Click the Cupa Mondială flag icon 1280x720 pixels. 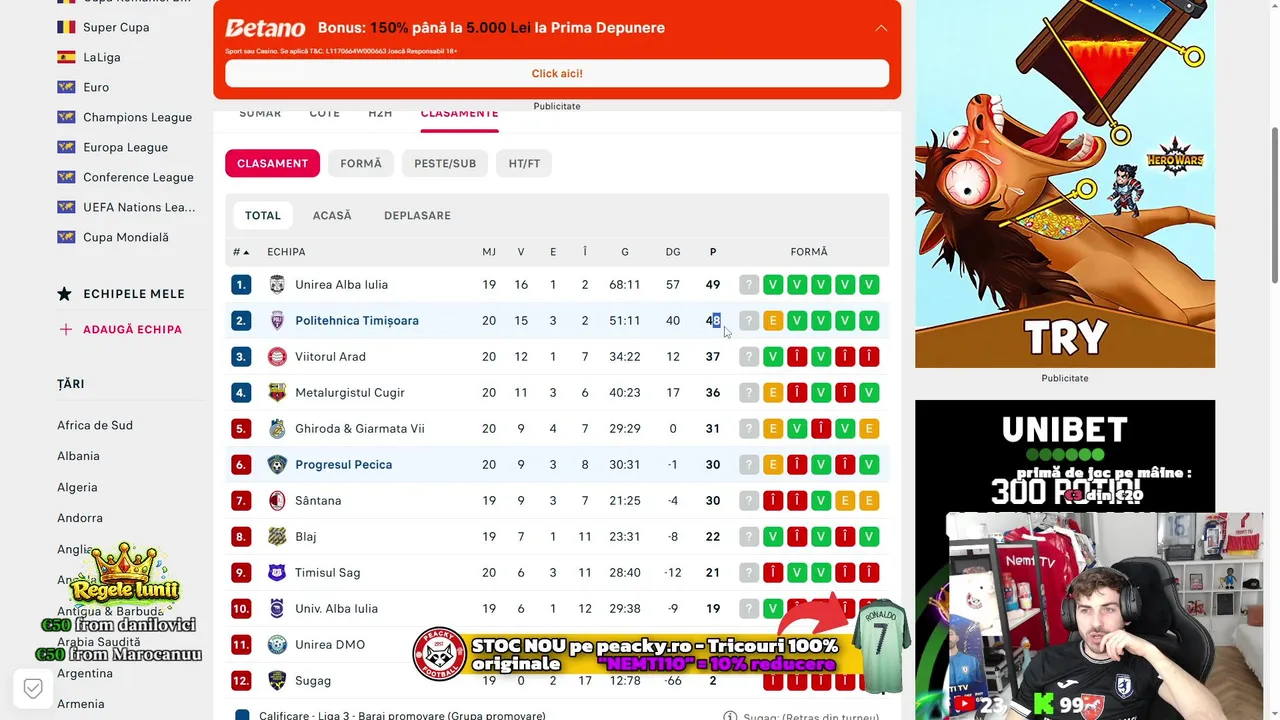click(x=66, y=237)
